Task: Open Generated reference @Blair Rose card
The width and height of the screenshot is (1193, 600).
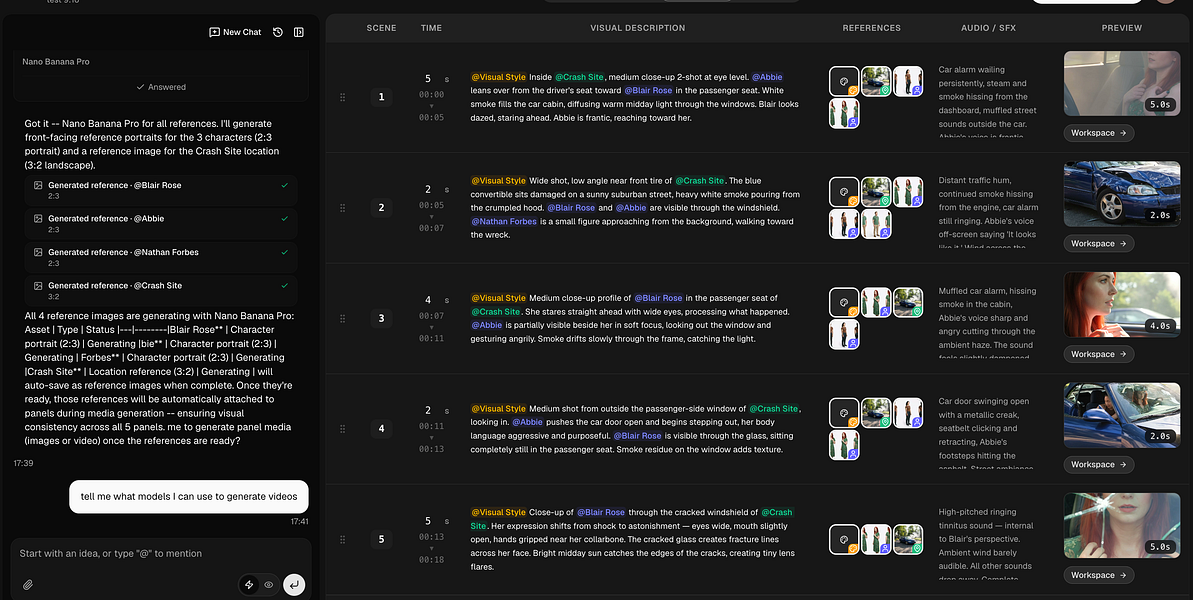Action: (x=161, y=190)
